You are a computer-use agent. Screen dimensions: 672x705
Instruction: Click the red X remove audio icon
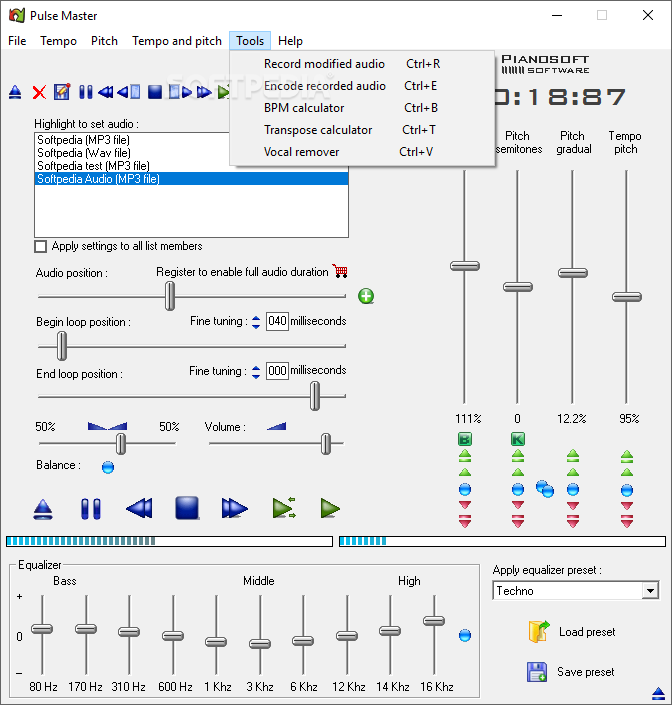(39, 92)
